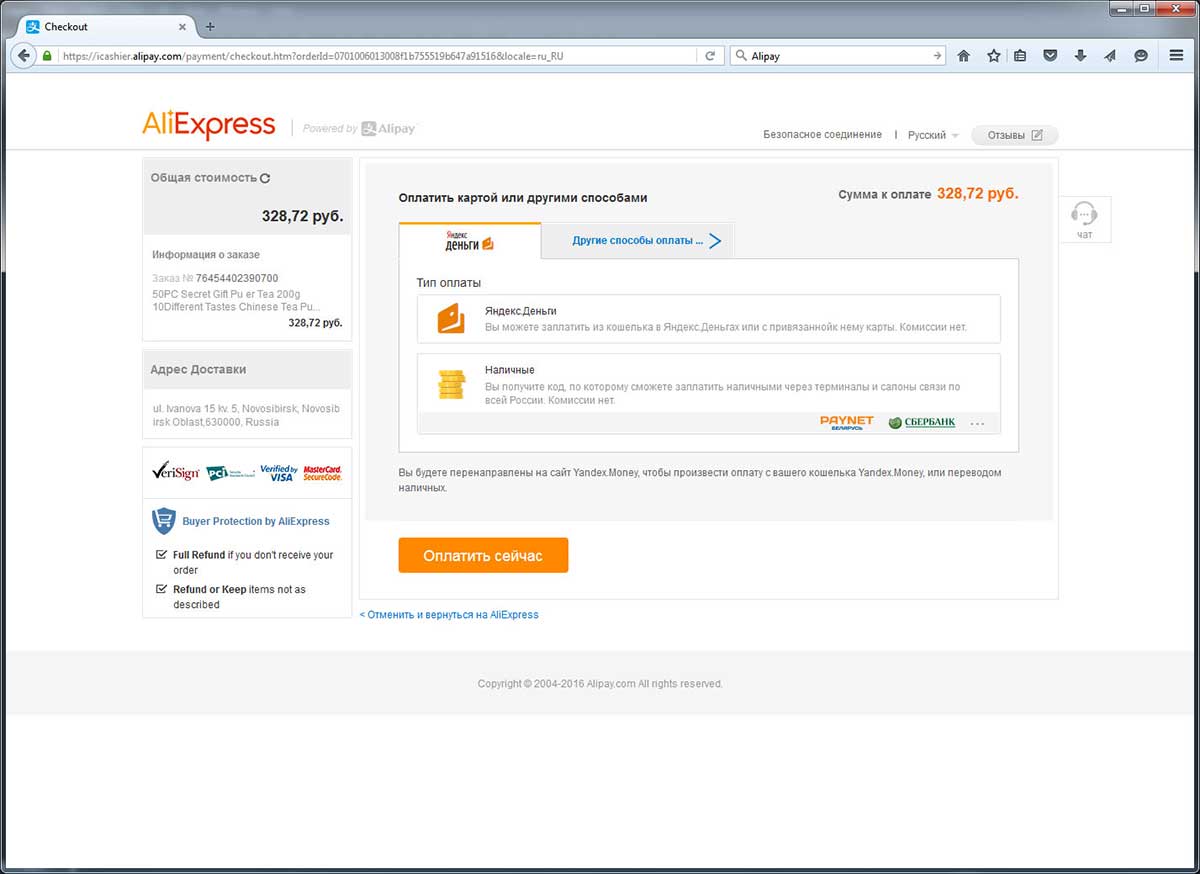
Task: Click the Alipay search box
Action: (x=838, y=56)
